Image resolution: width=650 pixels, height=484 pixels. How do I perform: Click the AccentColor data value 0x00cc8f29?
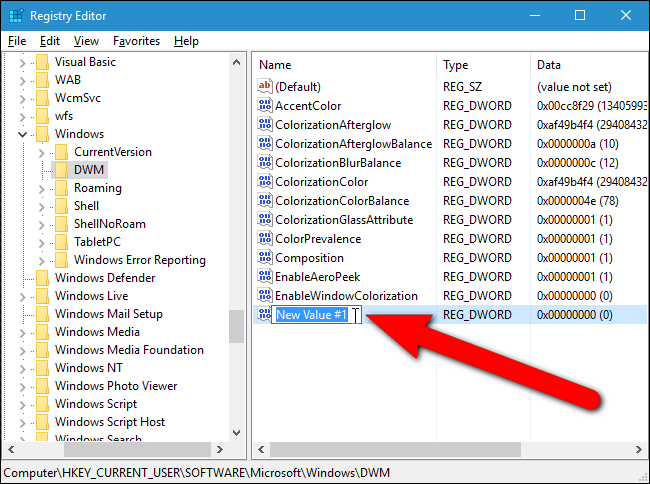click(x=592, y=106)
